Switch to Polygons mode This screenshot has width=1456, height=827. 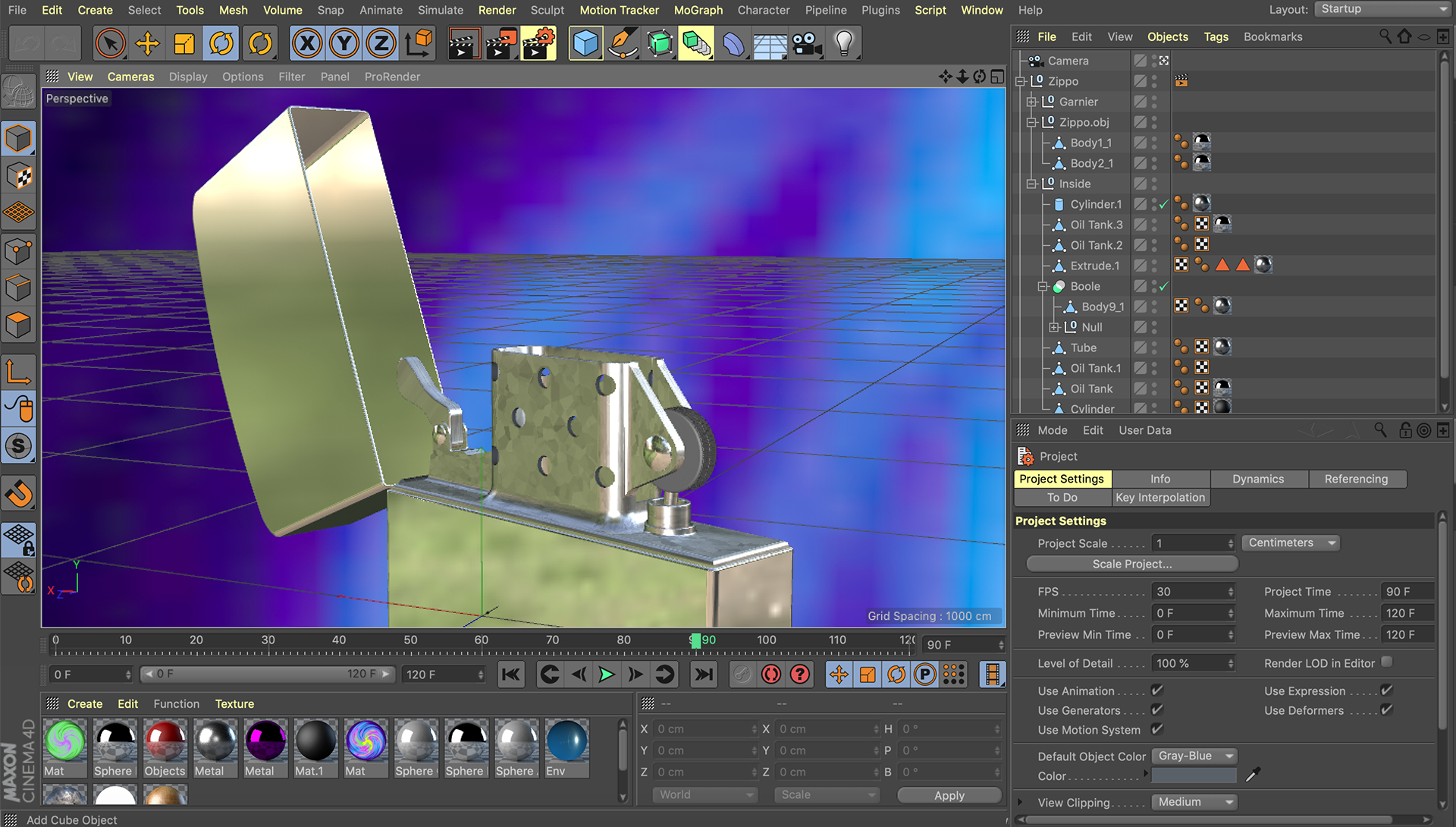[x=19, y=325]
